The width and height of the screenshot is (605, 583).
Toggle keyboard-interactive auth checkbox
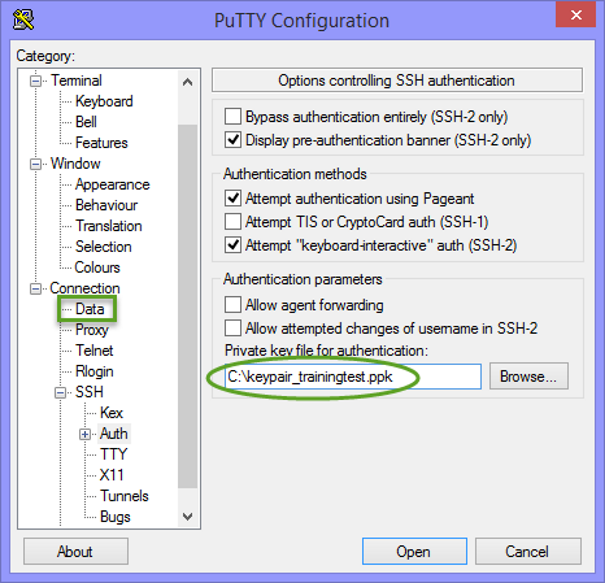(x=233, y=245)
